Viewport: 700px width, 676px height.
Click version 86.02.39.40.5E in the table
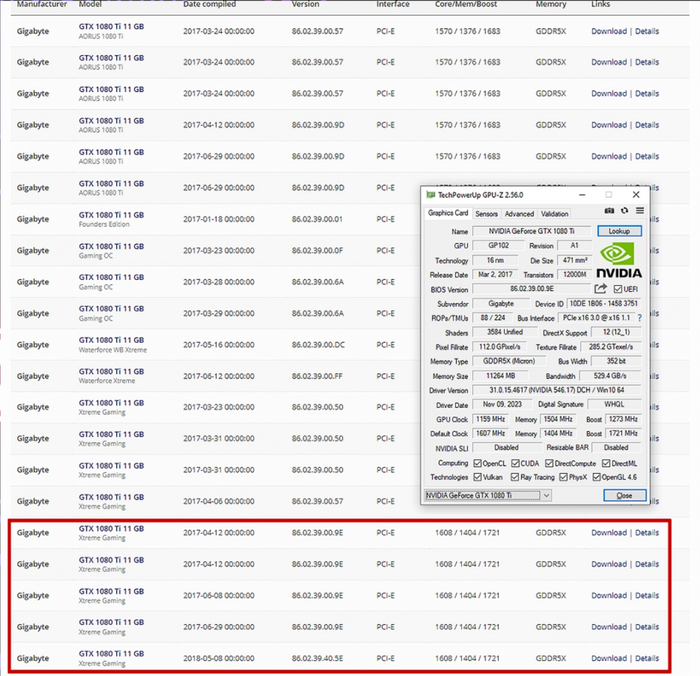click(317, 658)
